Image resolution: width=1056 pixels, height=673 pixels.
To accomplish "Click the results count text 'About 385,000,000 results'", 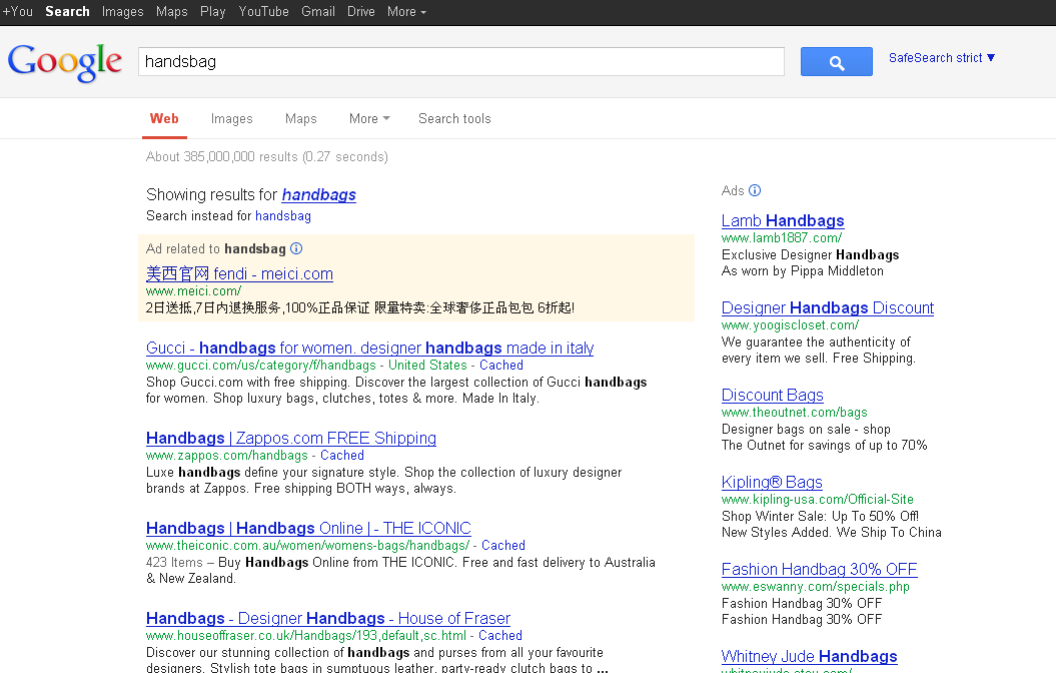I will pos(222,156).
